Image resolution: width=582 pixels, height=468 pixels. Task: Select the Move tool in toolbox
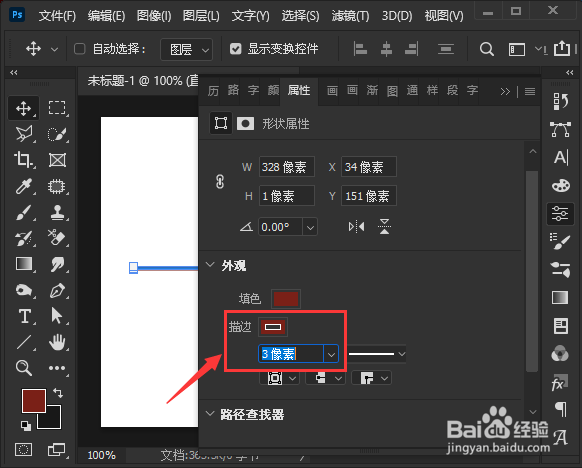tap(23, 108)
